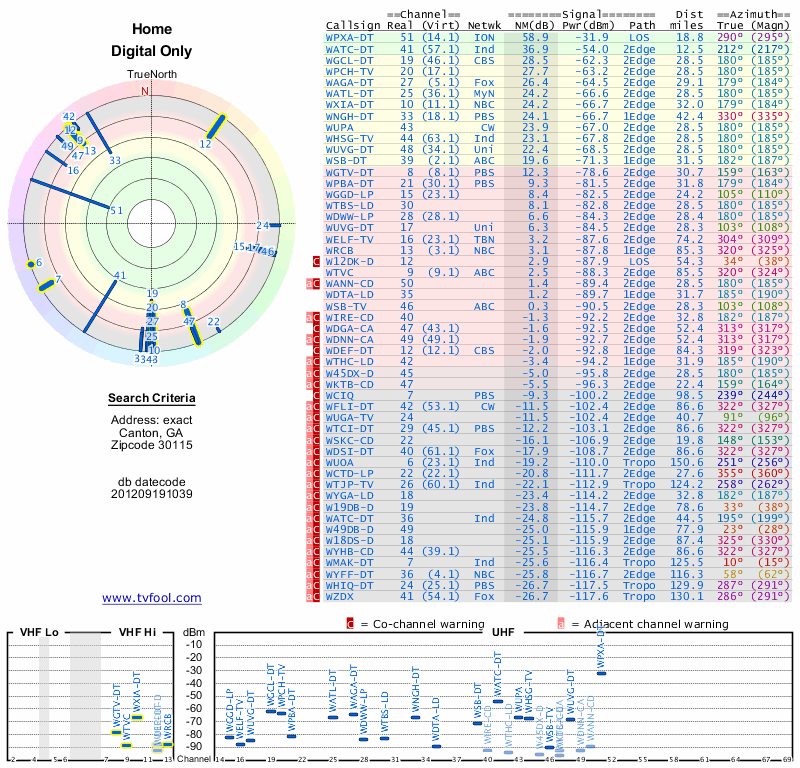Select WTBS-LD callsign in the table
Image resolution: width=800 pixels, height=768 pixels.
coord(349,206)
